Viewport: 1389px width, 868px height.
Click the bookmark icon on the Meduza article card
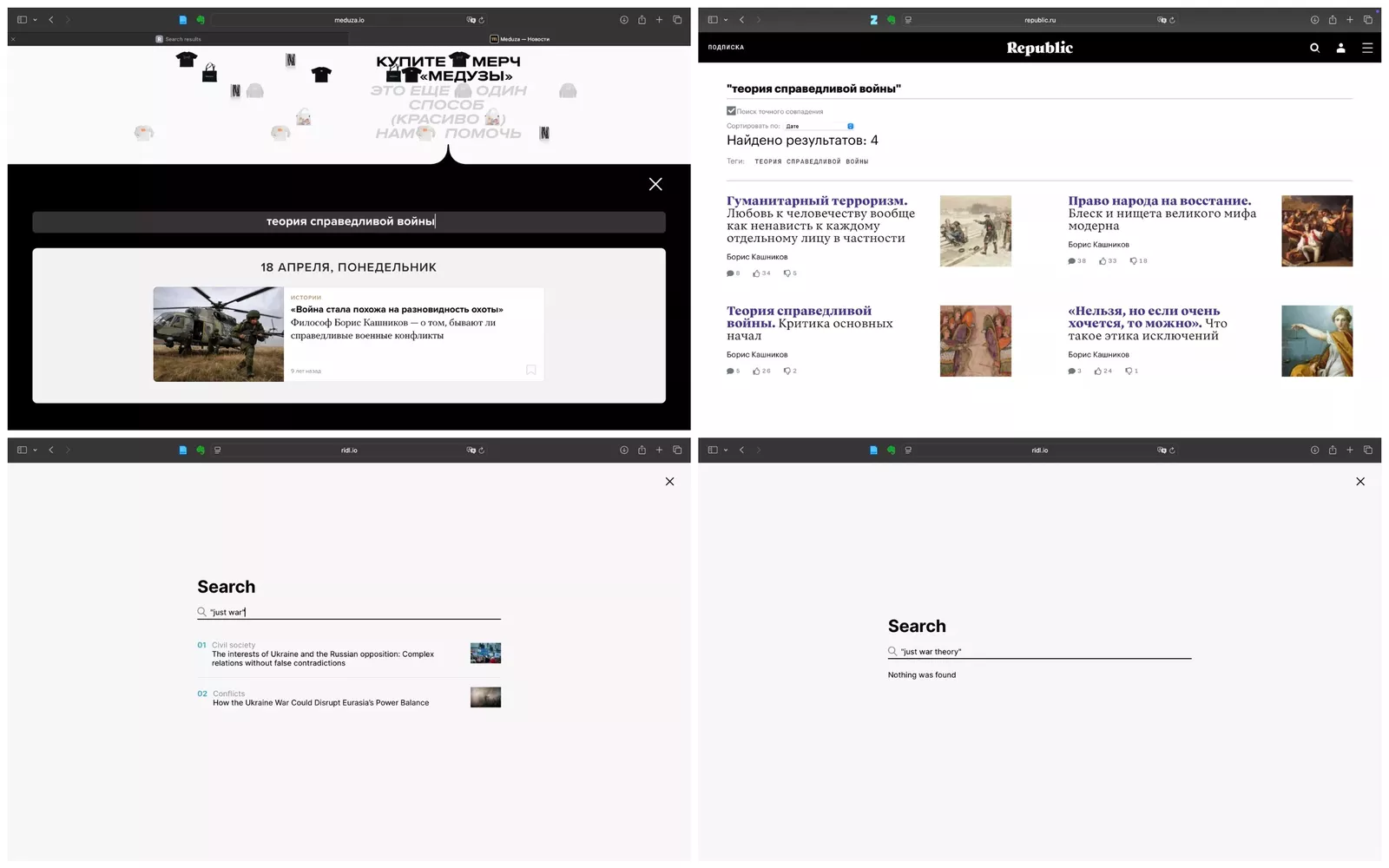coord(531,370)
